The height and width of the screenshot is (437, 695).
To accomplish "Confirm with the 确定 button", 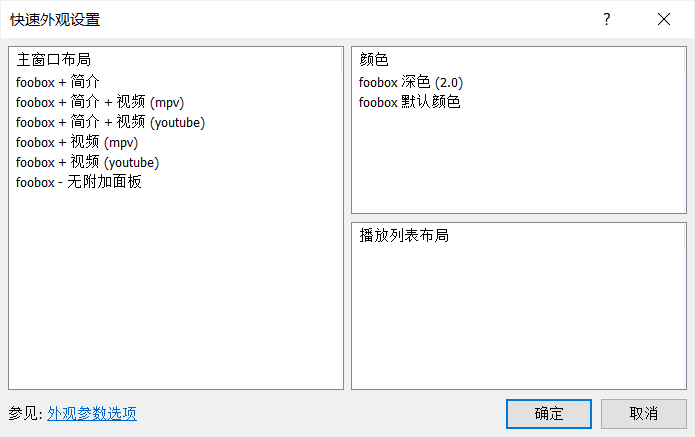I will pos(549,414).
